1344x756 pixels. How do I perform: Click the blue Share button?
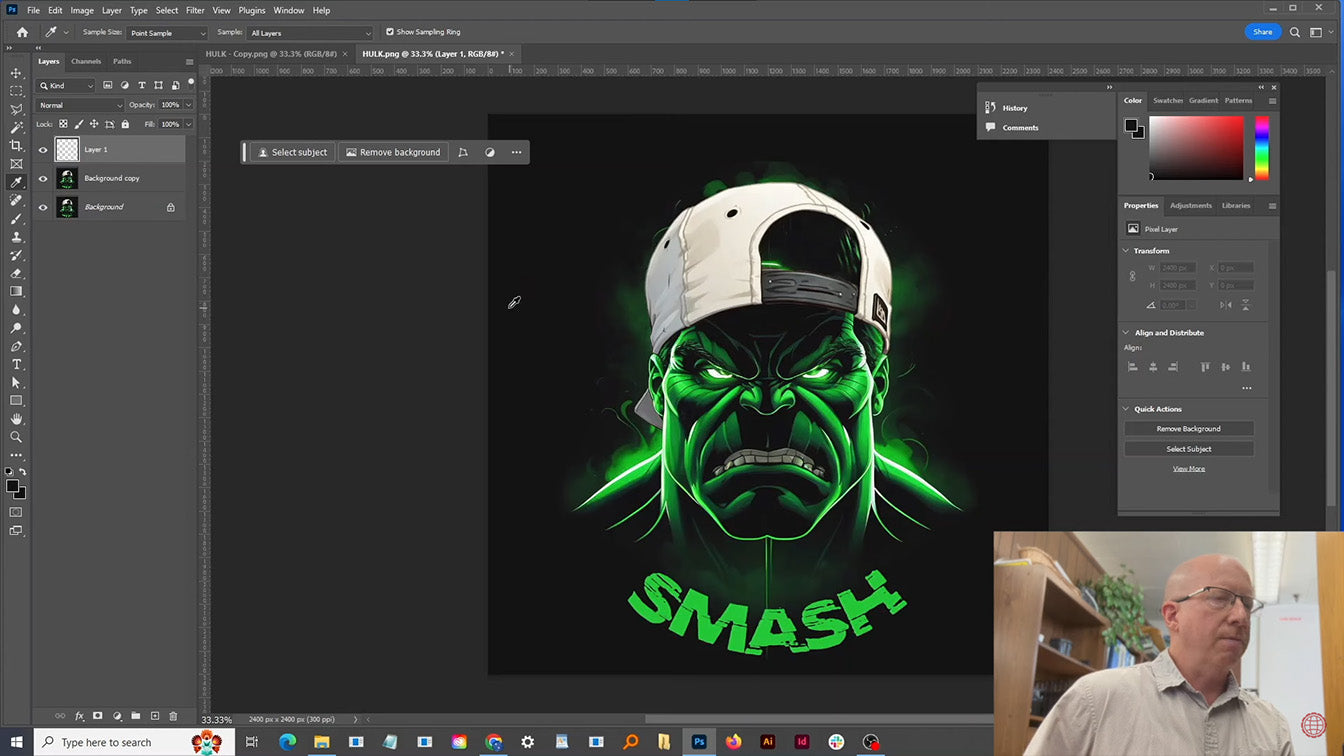(x=1263, y=32)
